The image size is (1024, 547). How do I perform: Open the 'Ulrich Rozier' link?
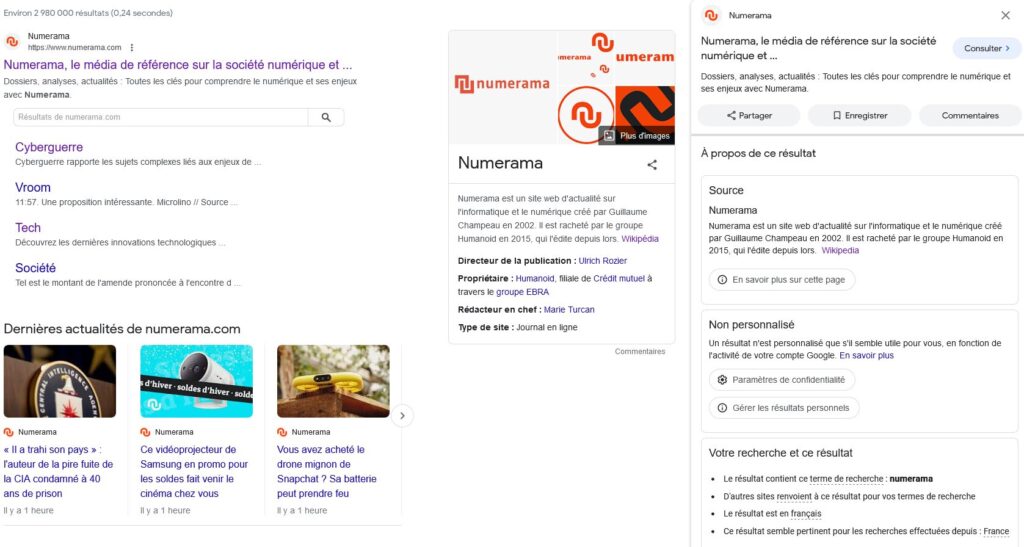(602, 260)
